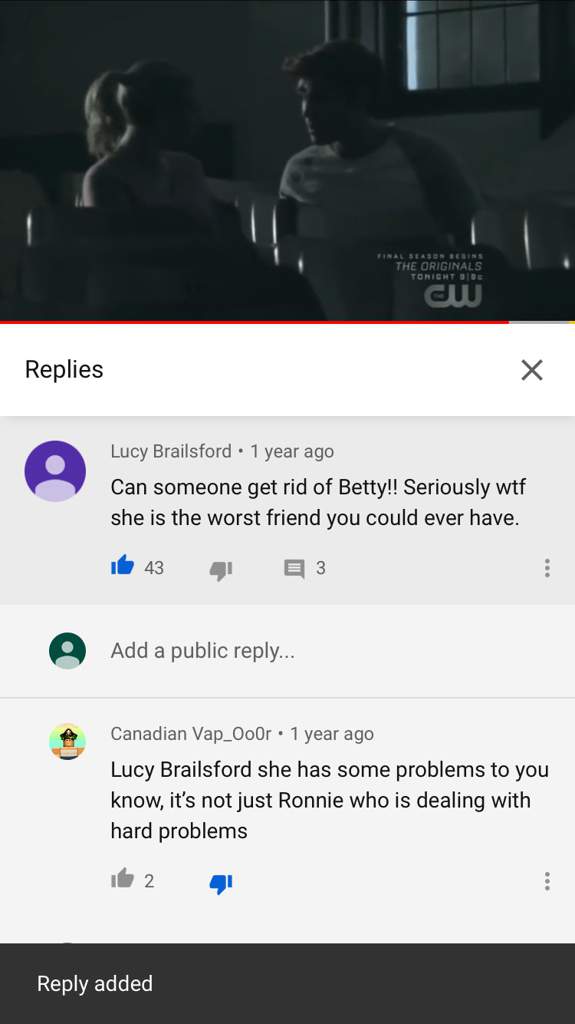
Task: Tap Lucy Brailsford's comment text about Betty
Action: (x=318, y=502)
